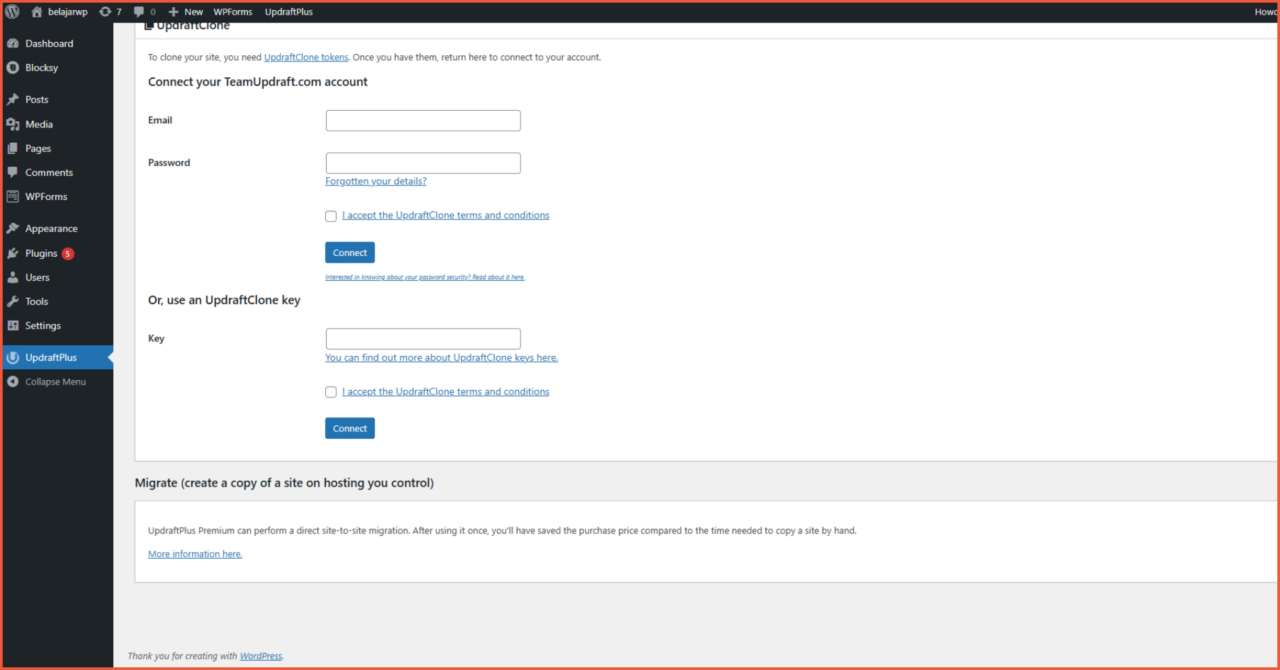
Task: Open Users label in sidebar menu
Action: tap(38, 277)
